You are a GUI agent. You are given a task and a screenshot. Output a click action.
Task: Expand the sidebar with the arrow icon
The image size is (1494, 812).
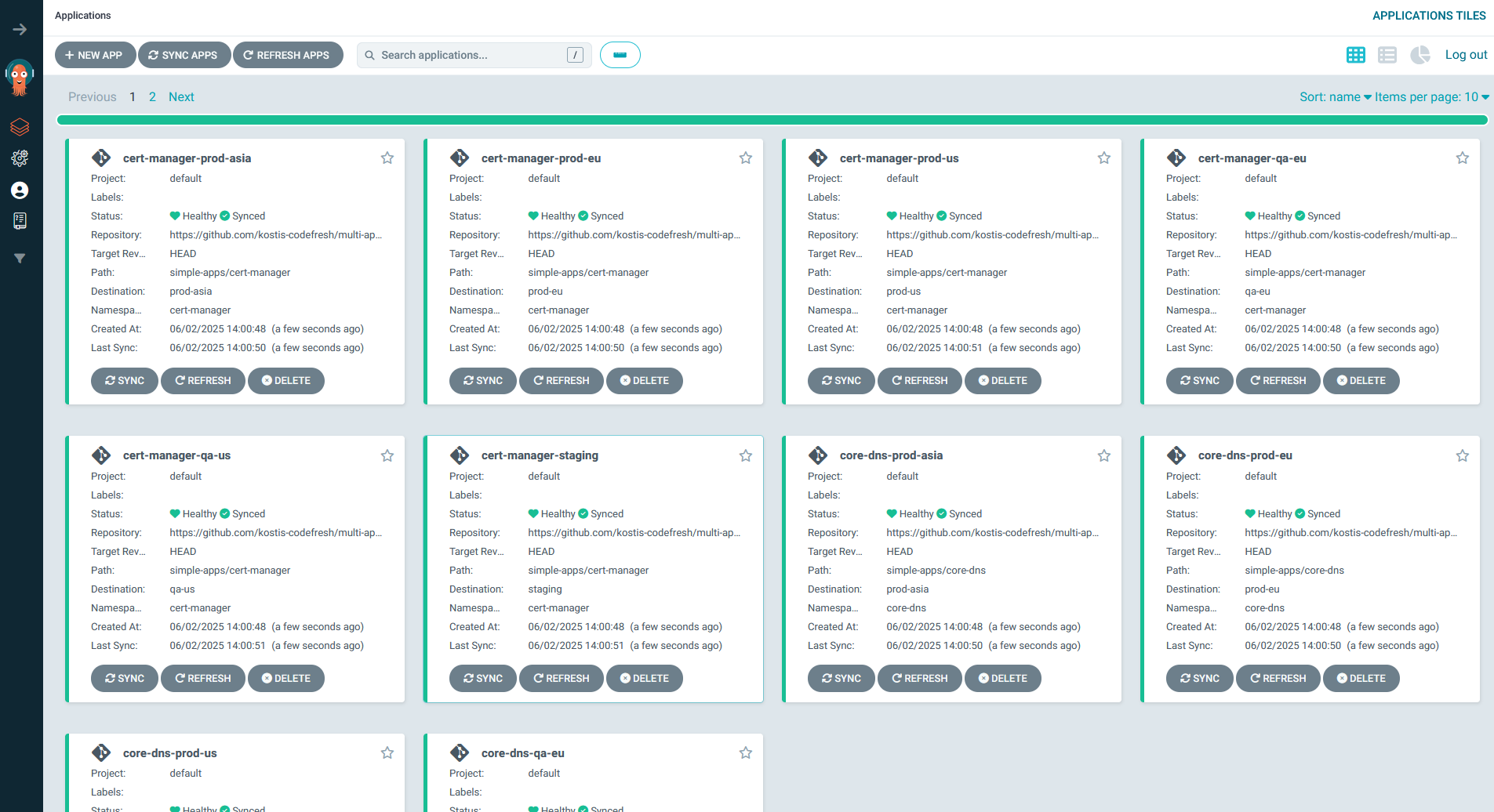(20, 30)
